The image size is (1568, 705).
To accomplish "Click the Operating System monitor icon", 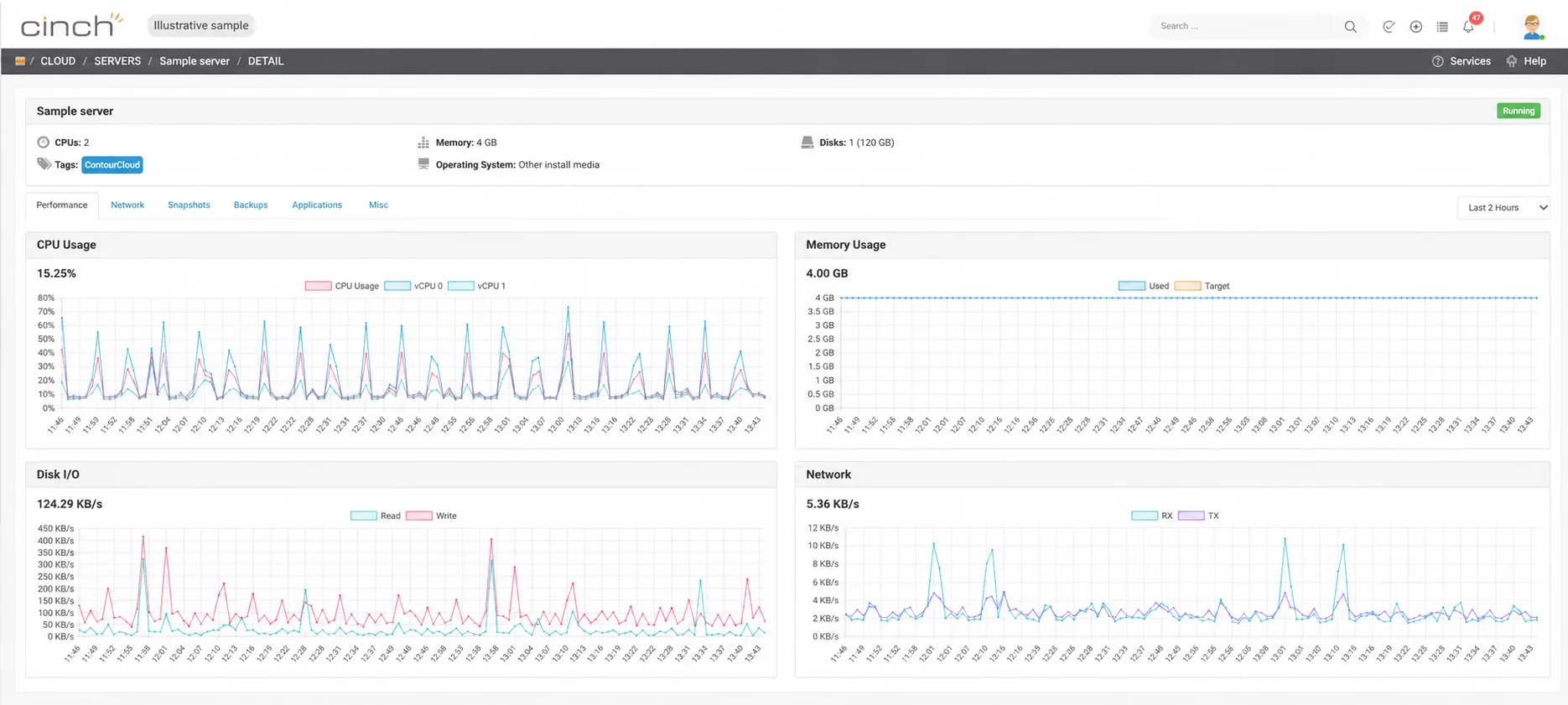I will coord(423,164).
